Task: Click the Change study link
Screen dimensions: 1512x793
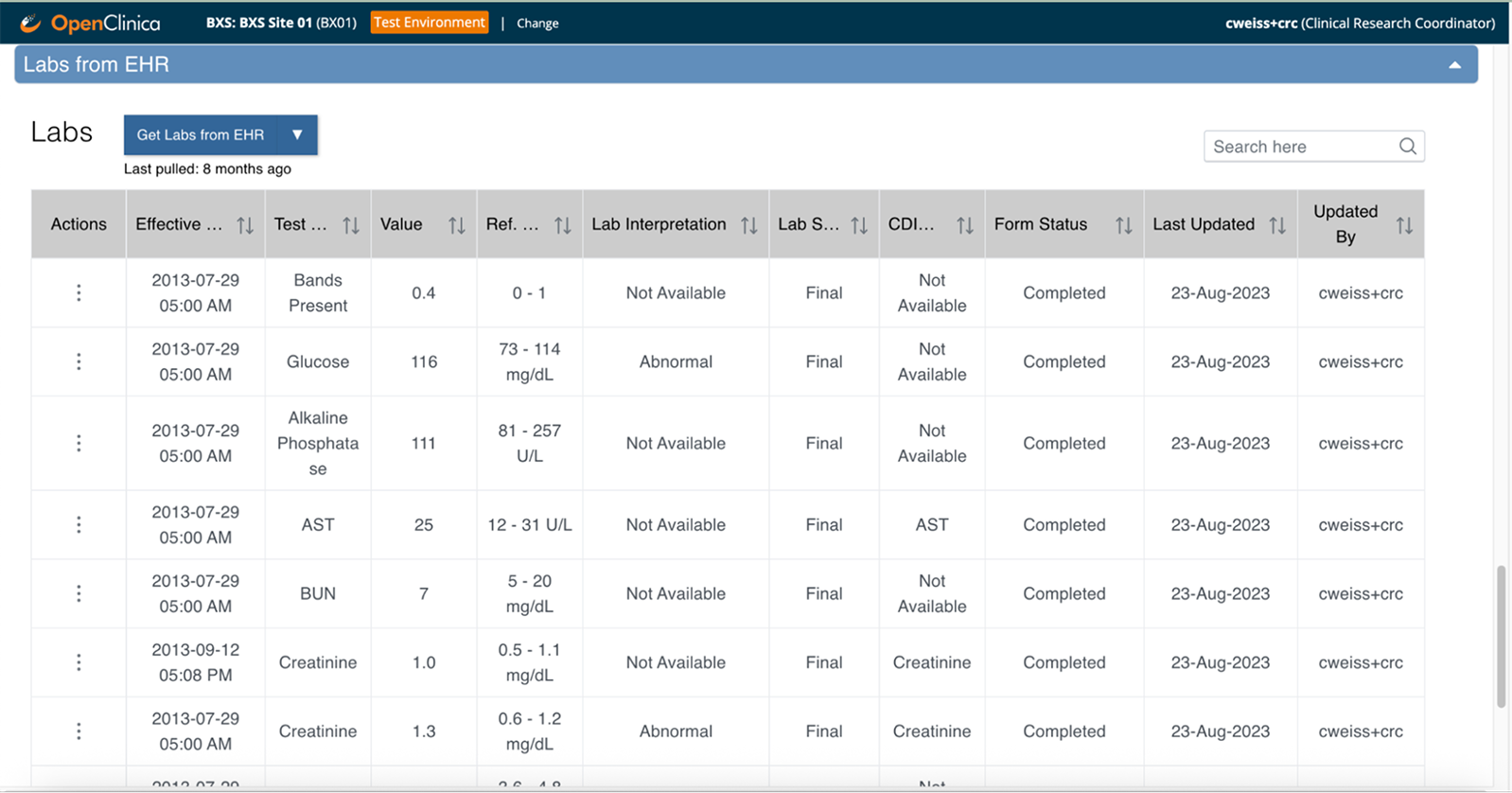Action: coord(537,24)
